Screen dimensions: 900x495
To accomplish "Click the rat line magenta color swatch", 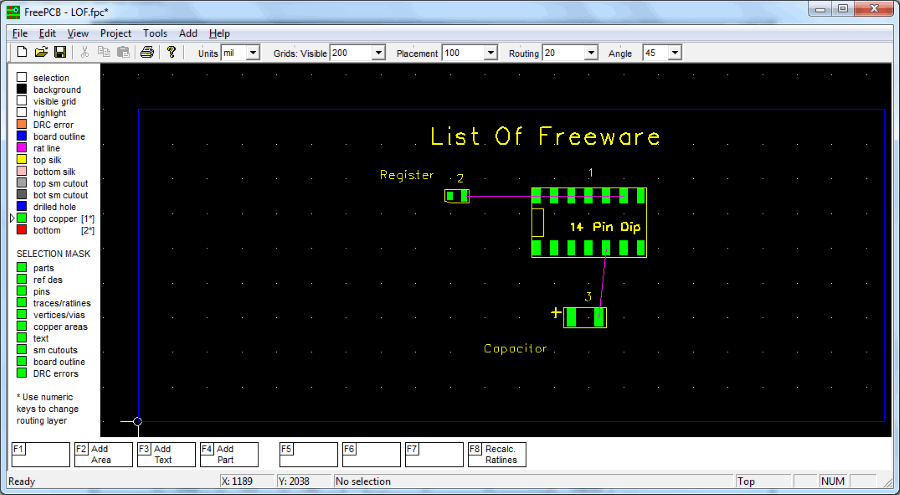I will click(x=22, y=148).
